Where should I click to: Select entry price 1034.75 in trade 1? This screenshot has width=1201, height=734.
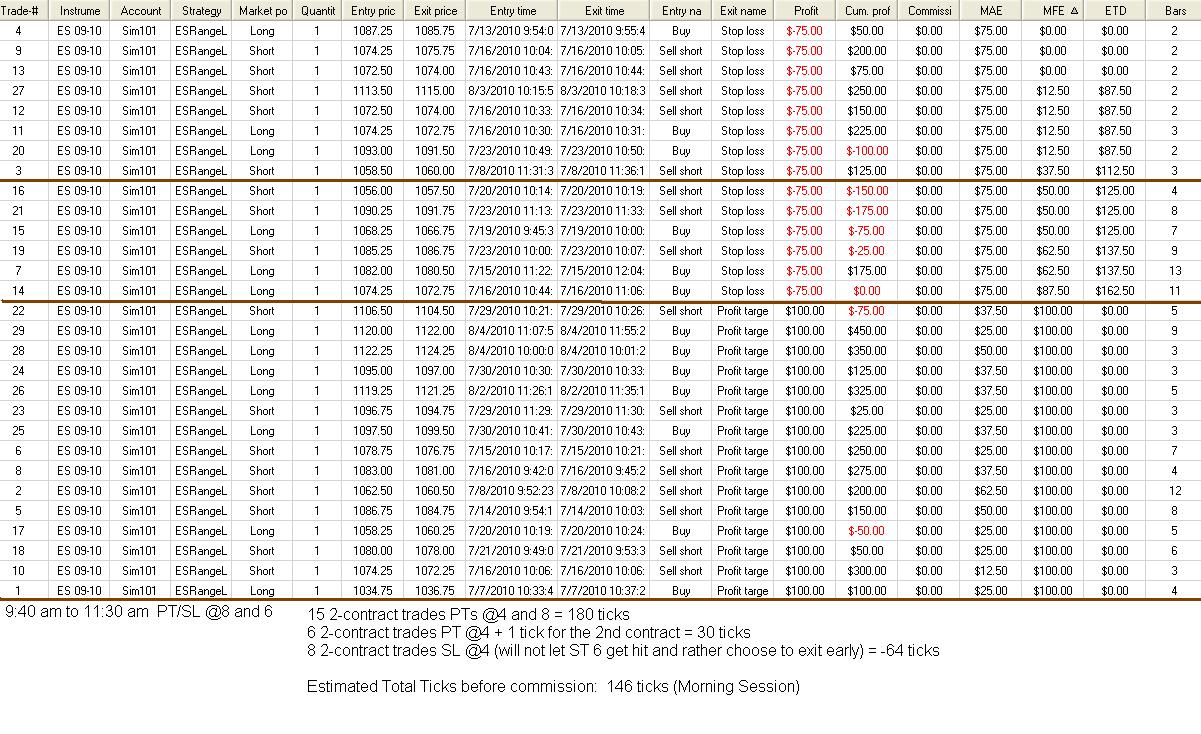(373, 591)
